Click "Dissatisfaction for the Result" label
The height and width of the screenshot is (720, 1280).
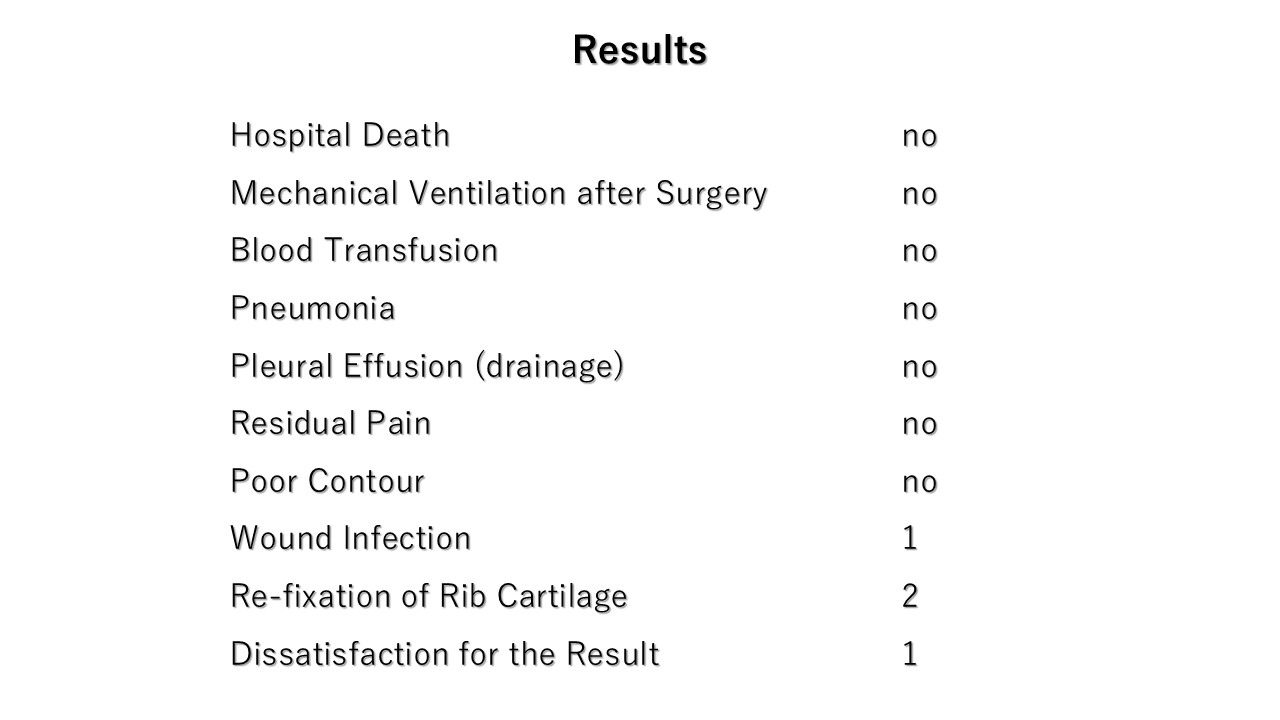tap(444, 654)
